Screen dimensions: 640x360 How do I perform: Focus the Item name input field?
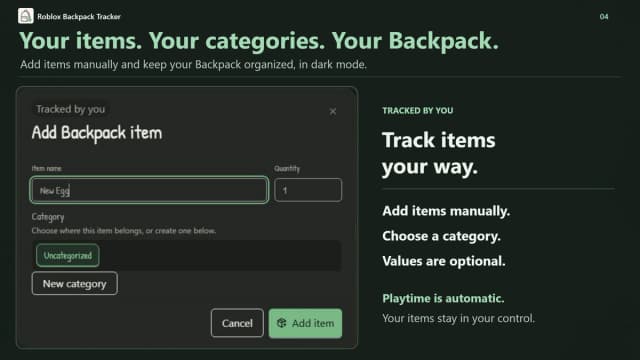tap(149, 190)
